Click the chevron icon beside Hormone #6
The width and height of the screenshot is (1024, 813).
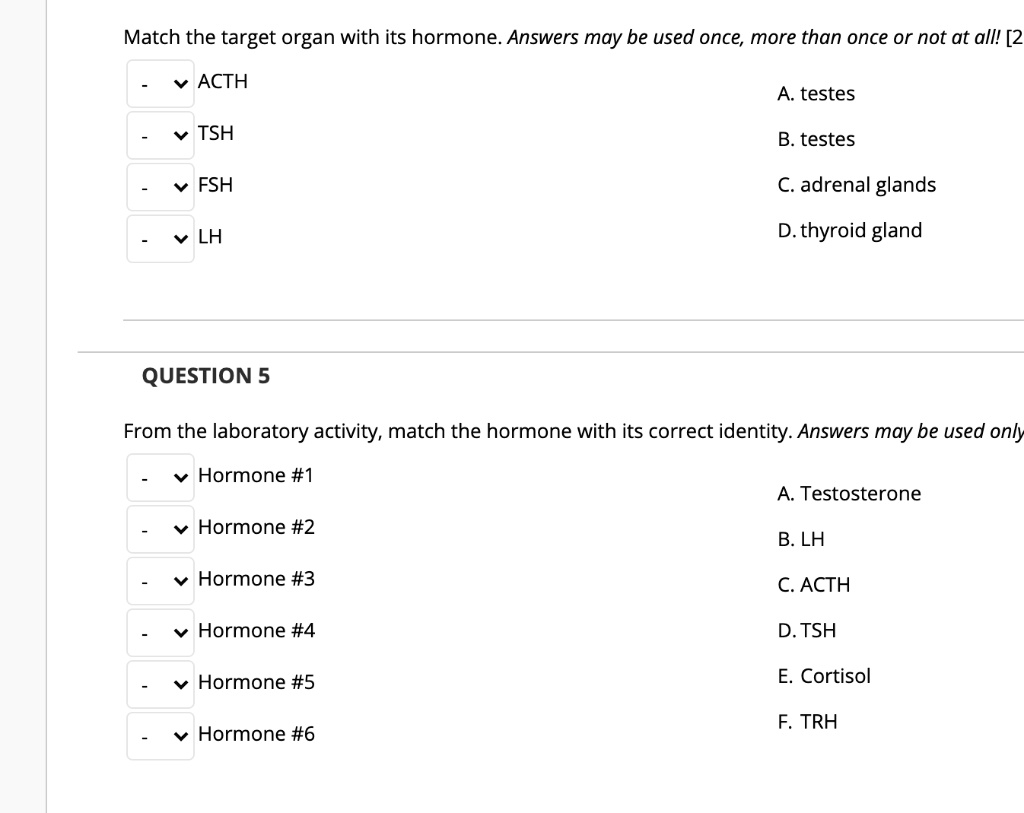(180, 735)
